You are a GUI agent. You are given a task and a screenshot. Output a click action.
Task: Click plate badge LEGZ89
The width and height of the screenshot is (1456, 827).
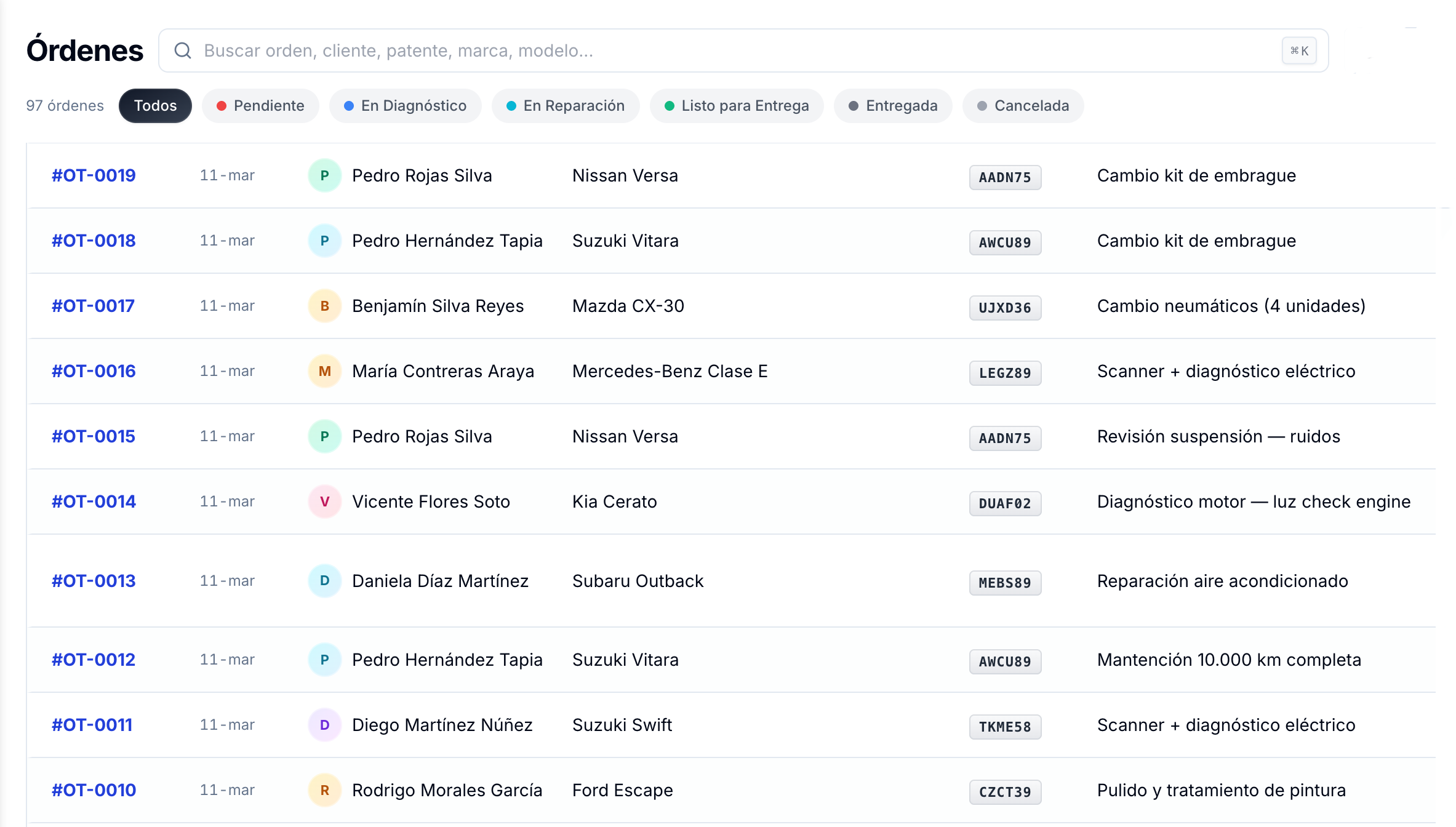[x=1005, y=373]
